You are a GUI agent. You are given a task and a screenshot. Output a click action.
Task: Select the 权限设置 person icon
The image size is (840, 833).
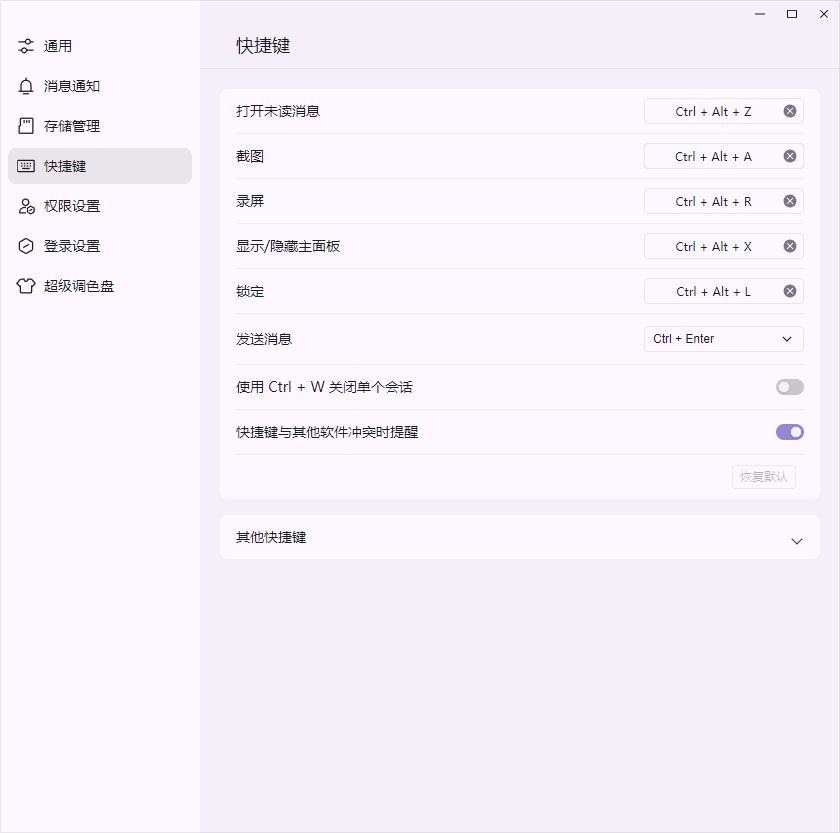25,206
